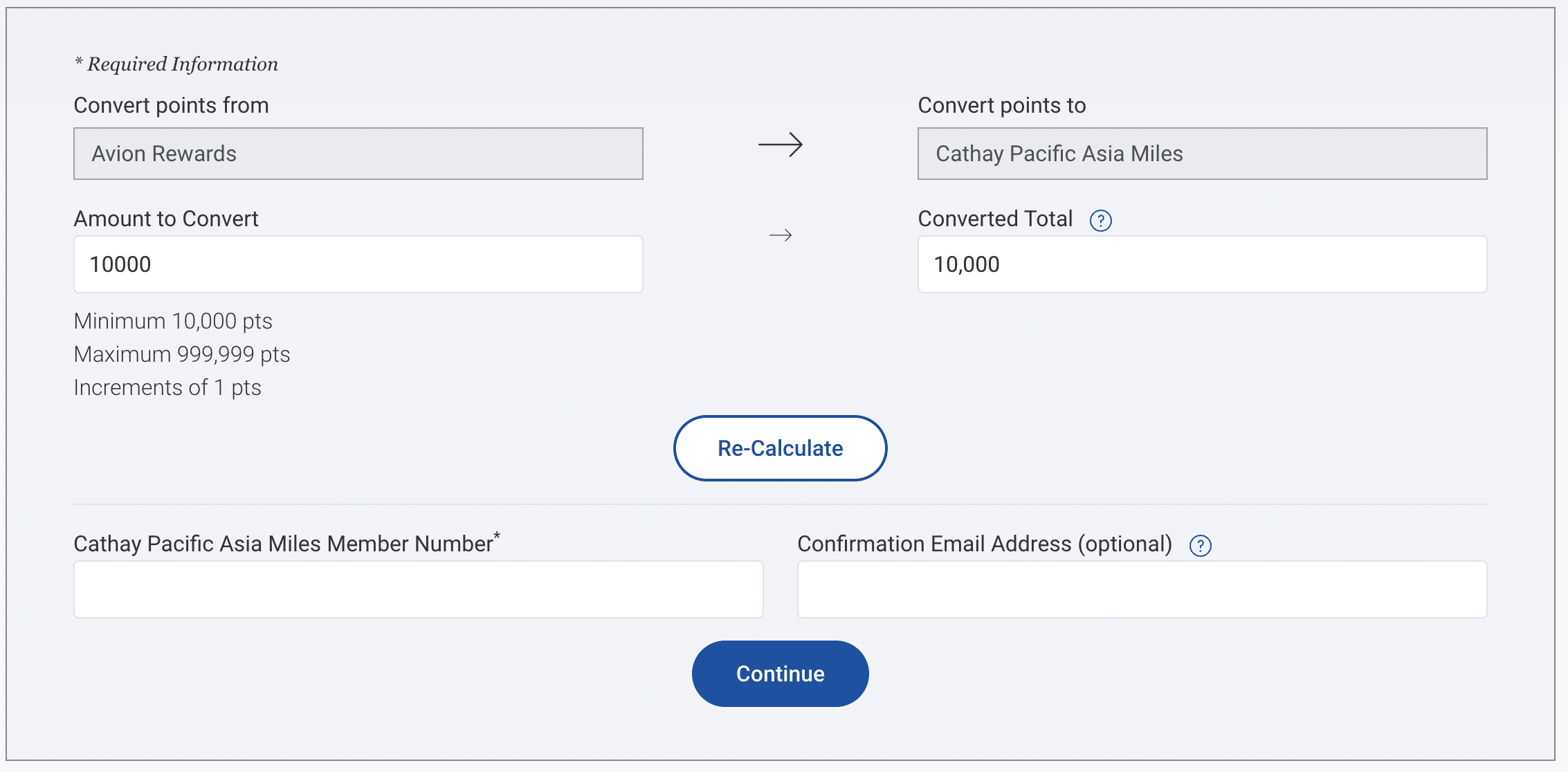1568x772 pixels.
Task: Click the 'Required Information' note
Action: click(176, 64)
